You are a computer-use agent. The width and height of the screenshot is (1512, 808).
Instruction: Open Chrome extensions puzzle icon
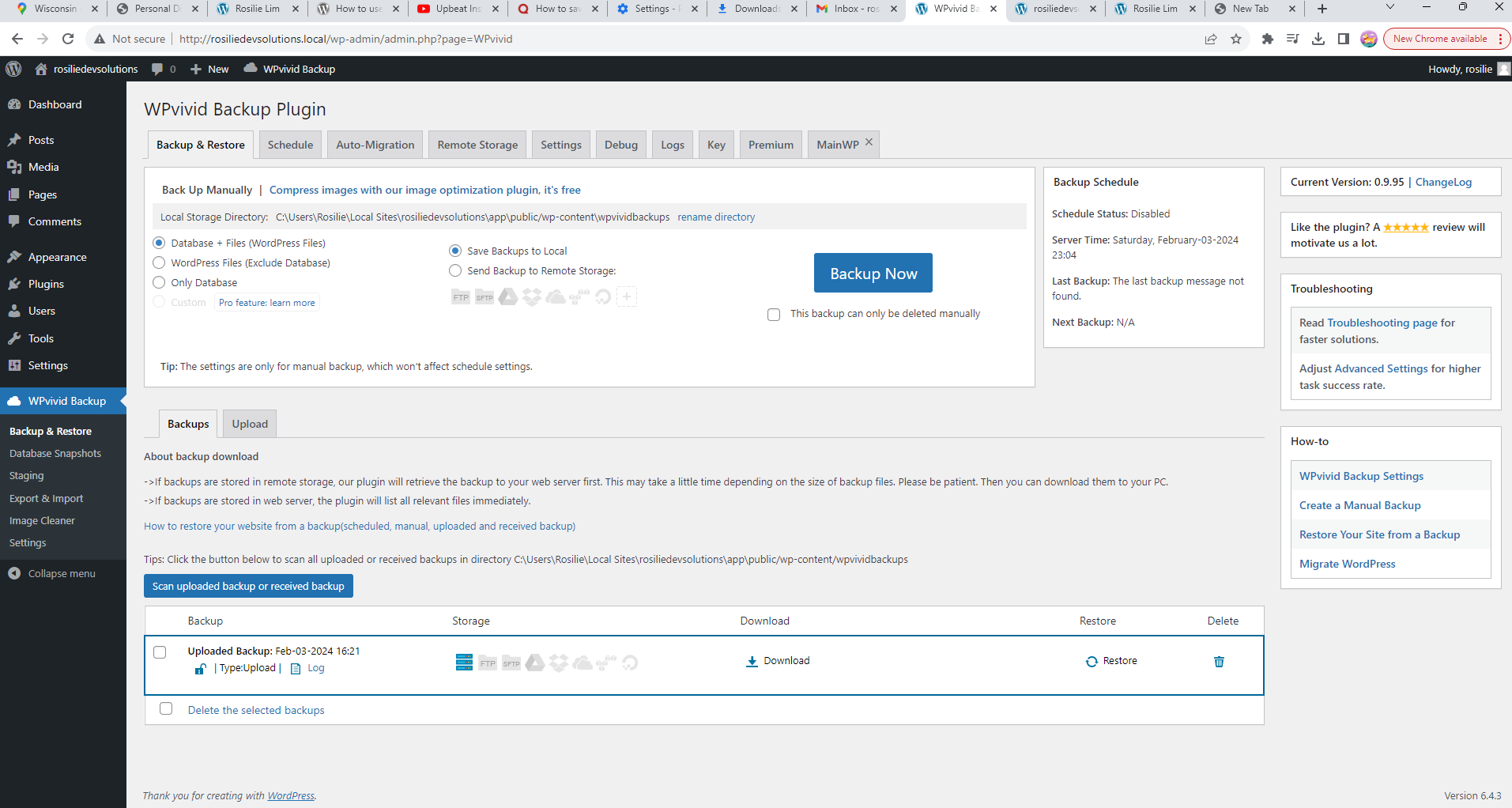tap(1268, 39)
